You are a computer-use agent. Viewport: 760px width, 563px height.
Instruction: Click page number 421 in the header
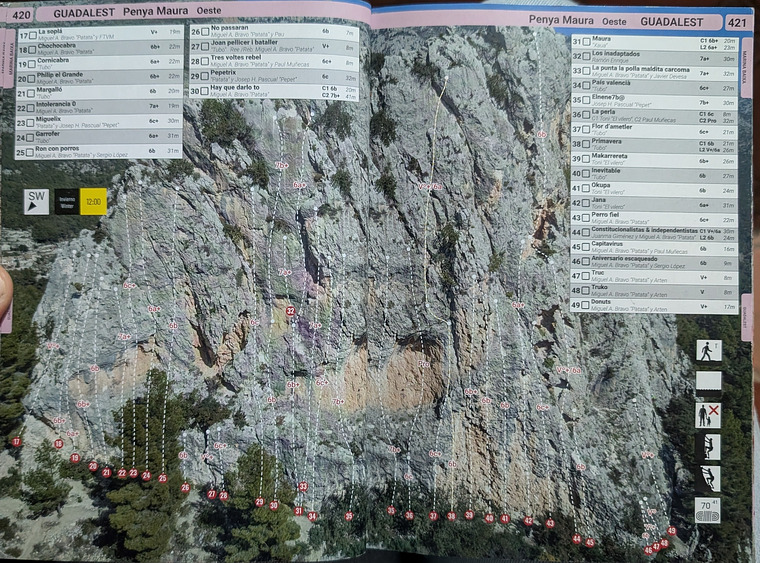tap(737, 21)
